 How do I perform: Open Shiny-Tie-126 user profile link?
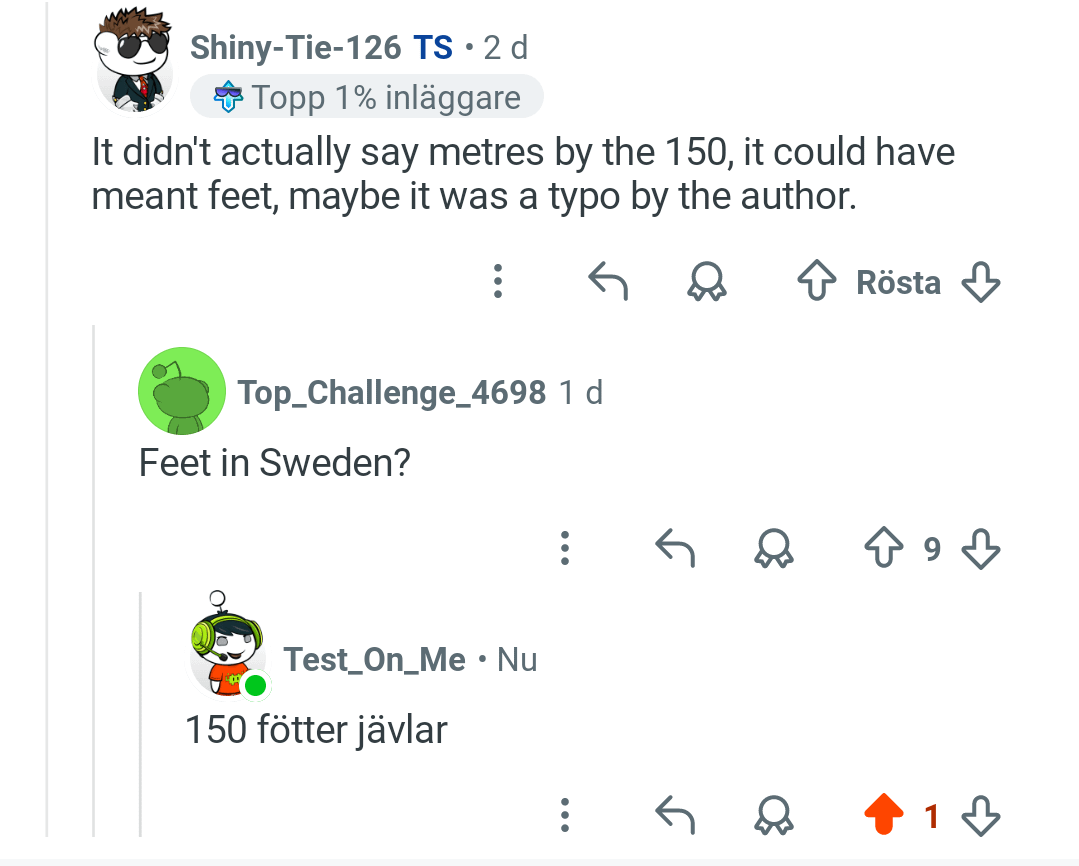(x=295, y=47)
